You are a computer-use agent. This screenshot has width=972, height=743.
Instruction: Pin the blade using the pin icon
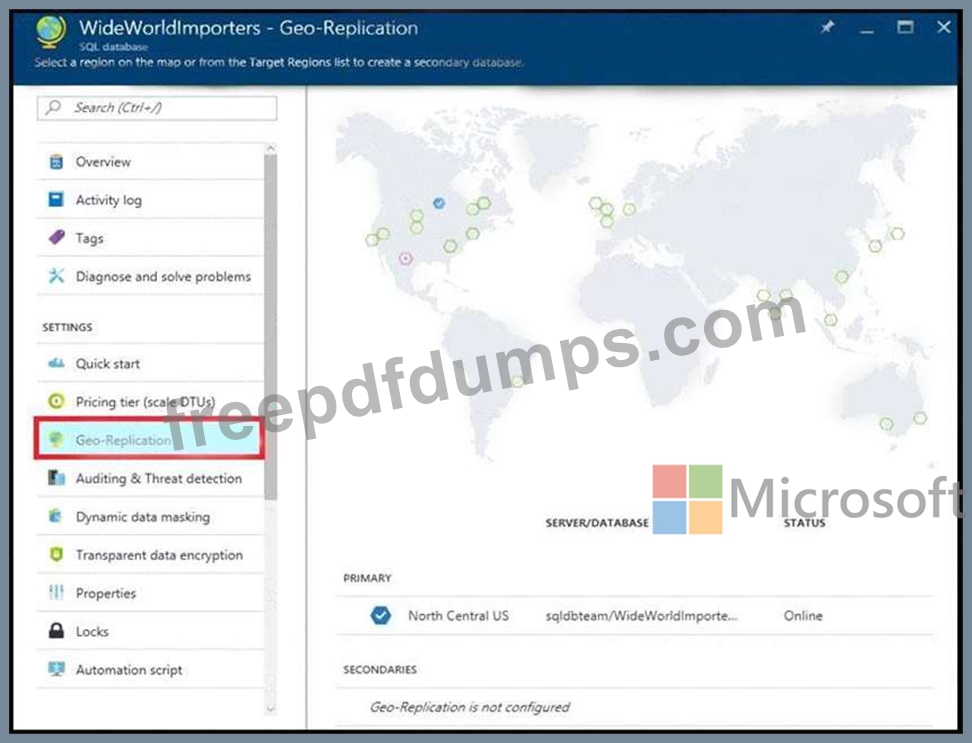pos(828,27)
